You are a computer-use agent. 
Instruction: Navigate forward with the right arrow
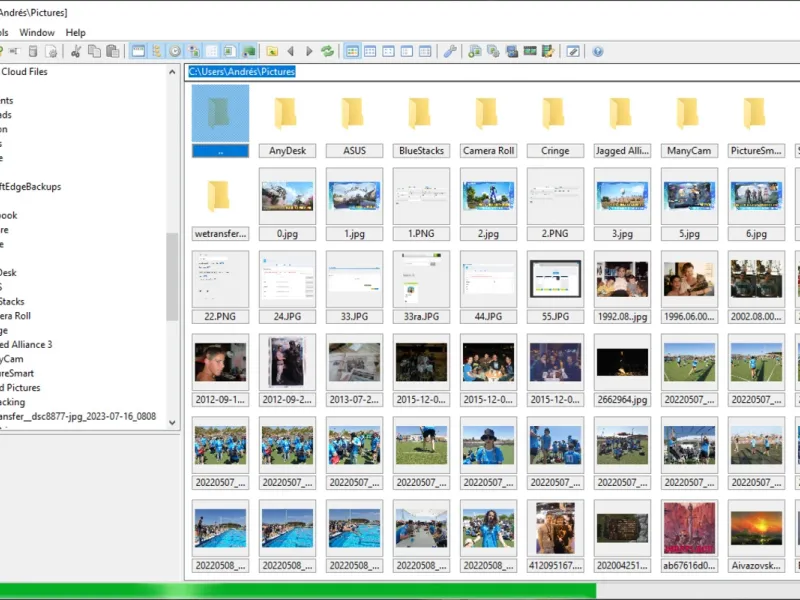tap(309, 51)
